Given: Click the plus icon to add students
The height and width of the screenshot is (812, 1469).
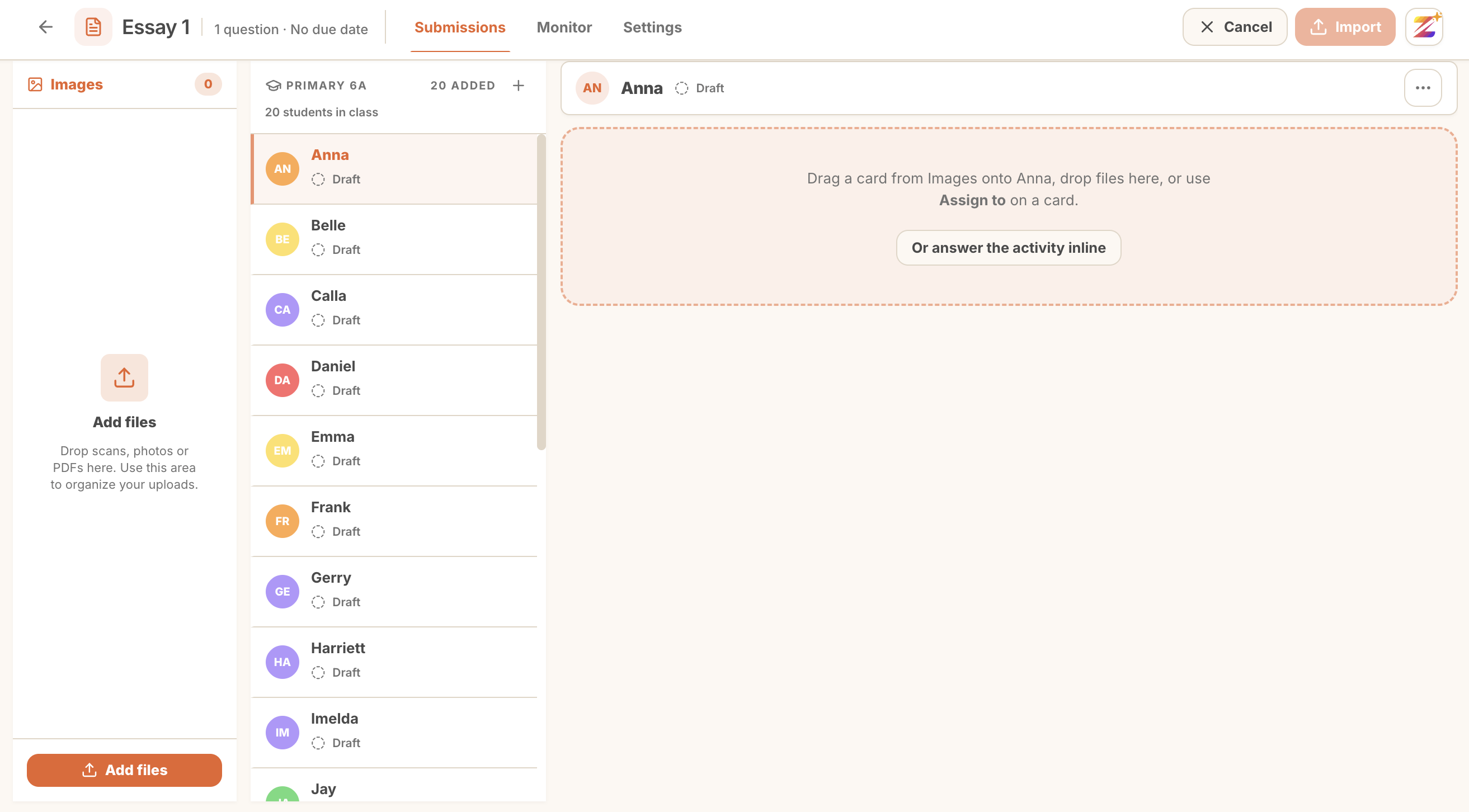Looking at the screenshot, I should coord(518,86).
